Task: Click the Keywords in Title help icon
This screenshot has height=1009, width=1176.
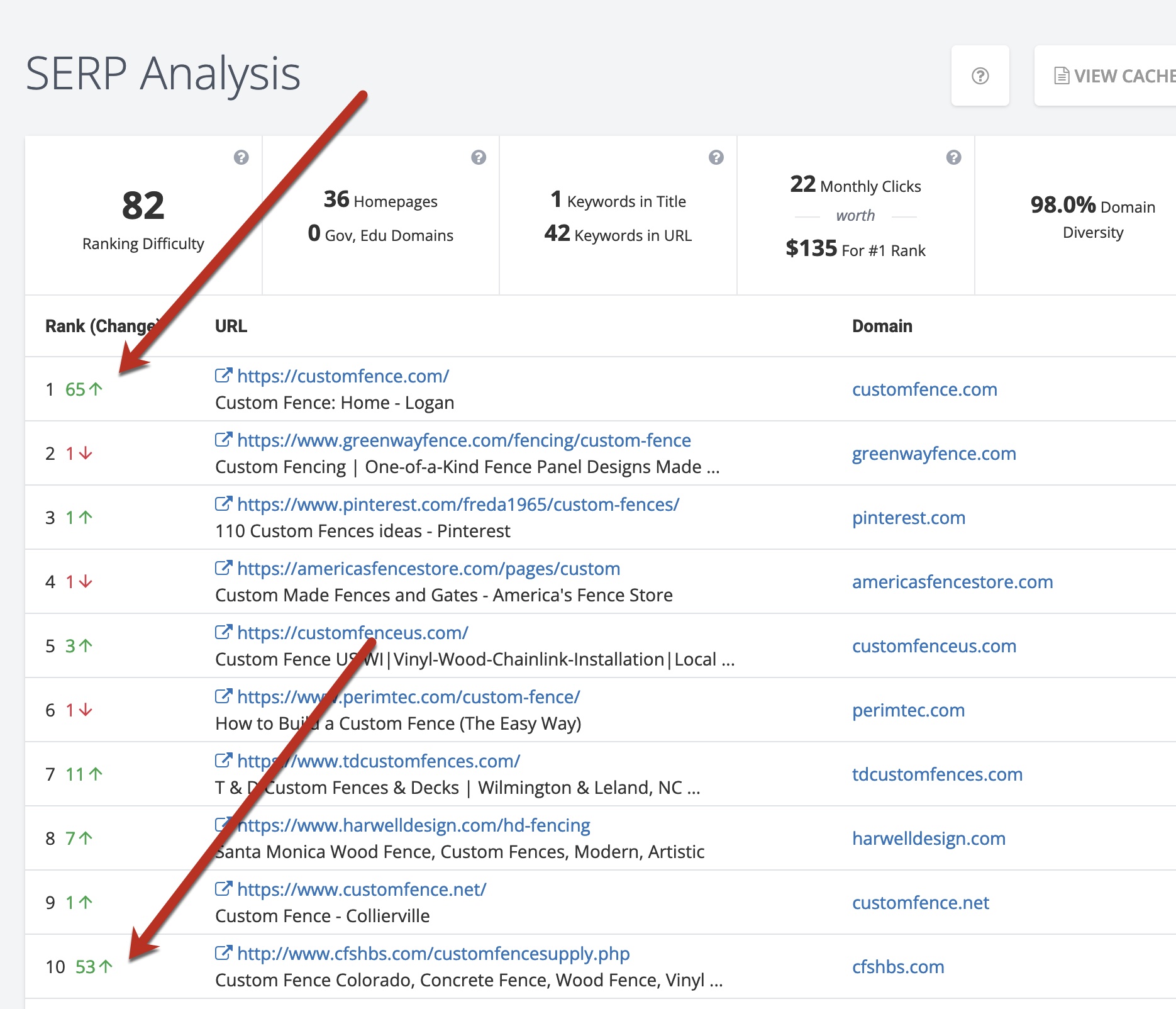Action: (x=716, y=157)
